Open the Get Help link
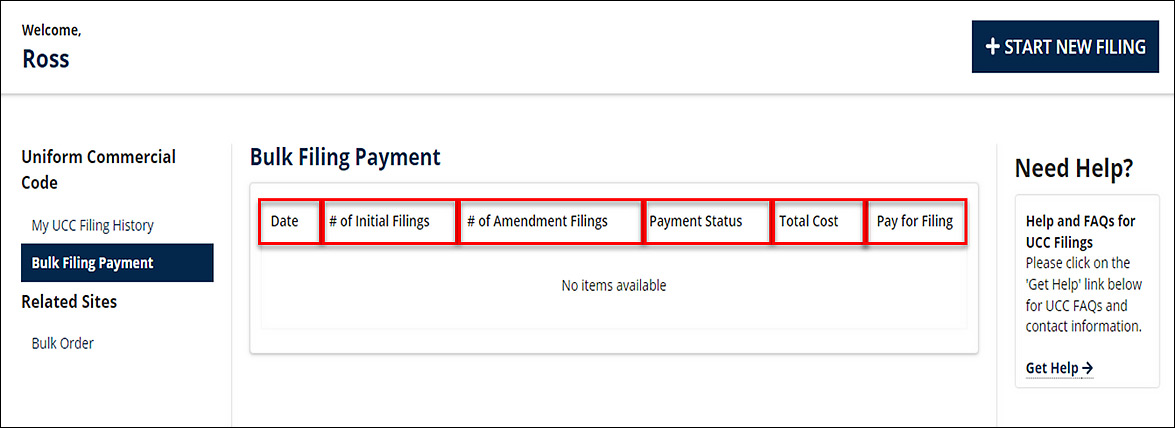The height and width of the screenshot is (428, 1175). coord(1053,369)
